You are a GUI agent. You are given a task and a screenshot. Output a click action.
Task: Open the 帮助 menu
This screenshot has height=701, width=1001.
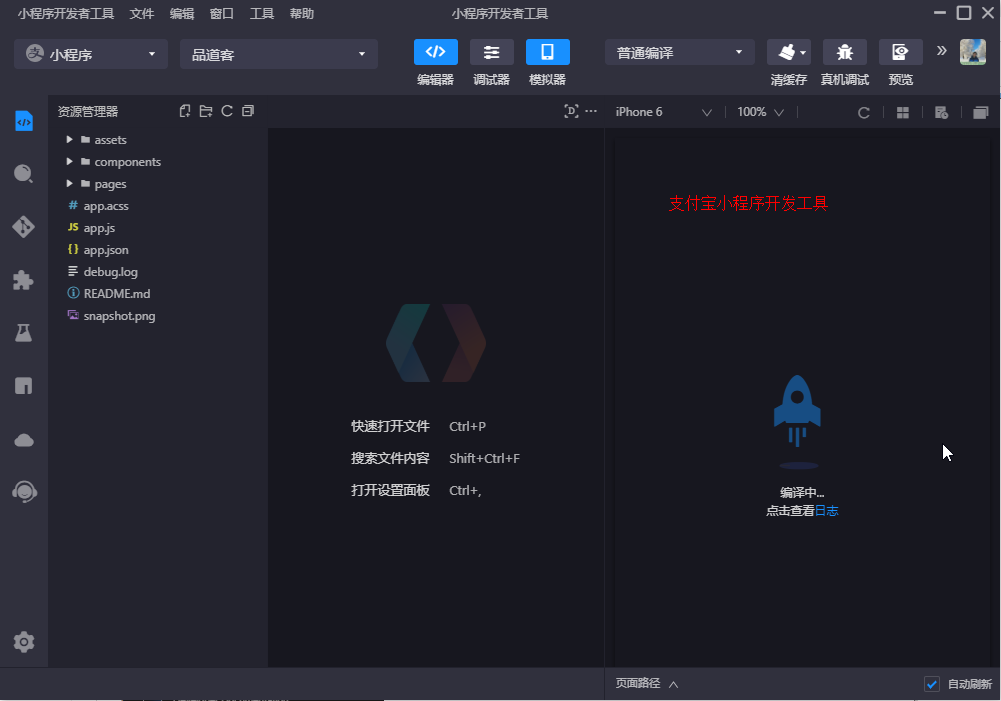(x=302, y=13)
